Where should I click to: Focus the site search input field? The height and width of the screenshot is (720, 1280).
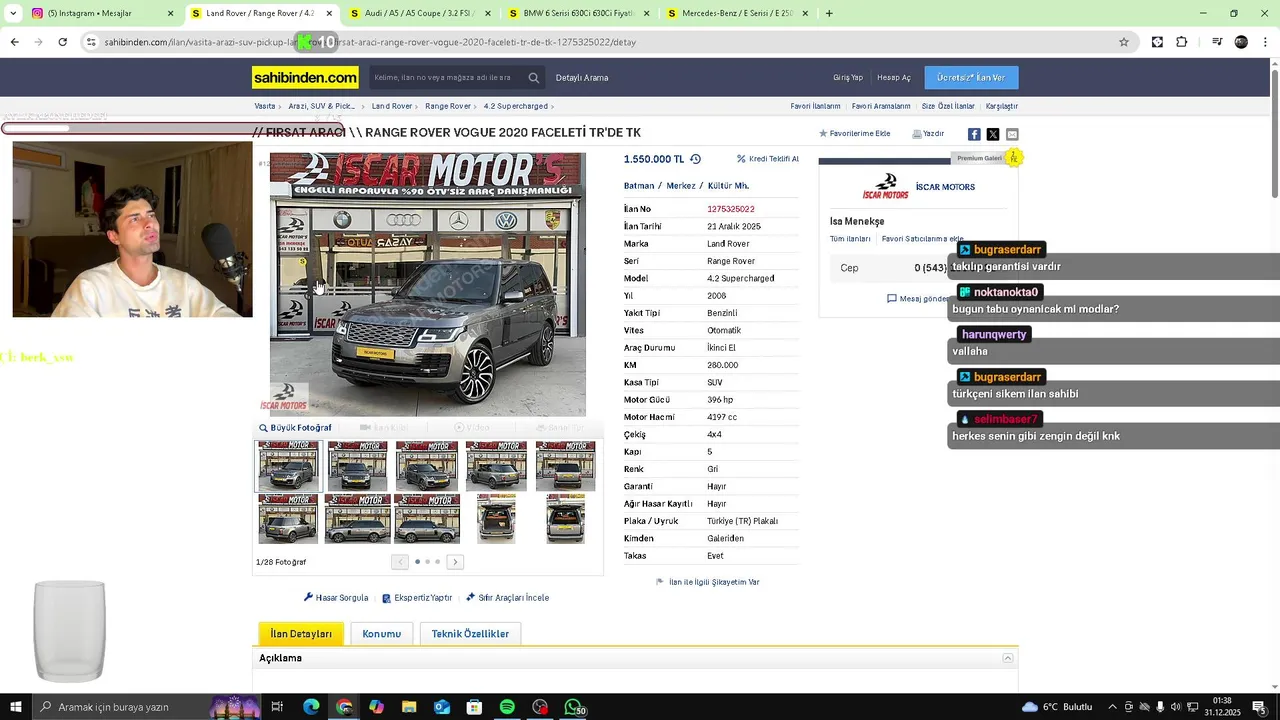click(x=445, y=78)
